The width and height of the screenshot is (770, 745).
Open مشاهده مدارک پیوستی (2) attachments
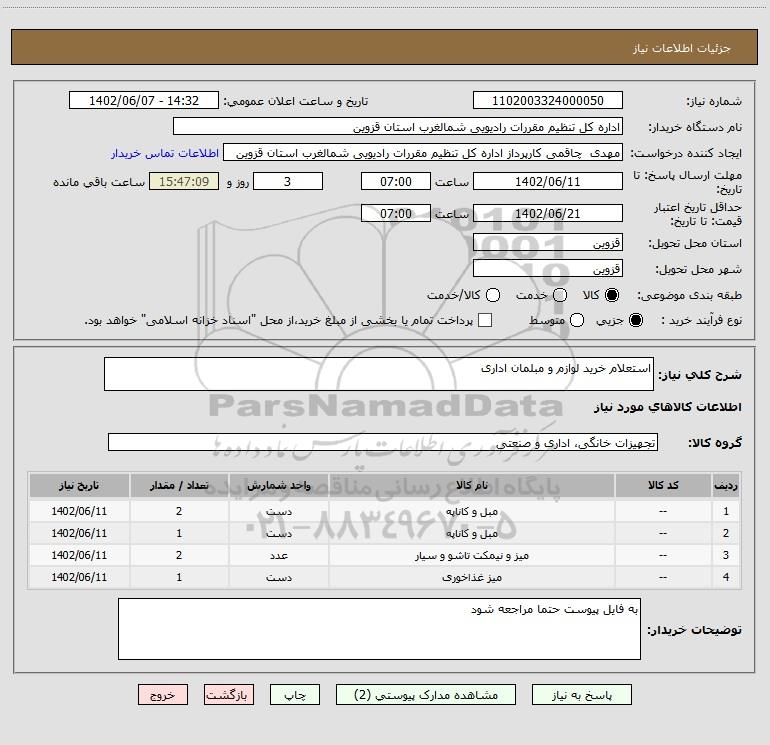(x=426, y=695)
